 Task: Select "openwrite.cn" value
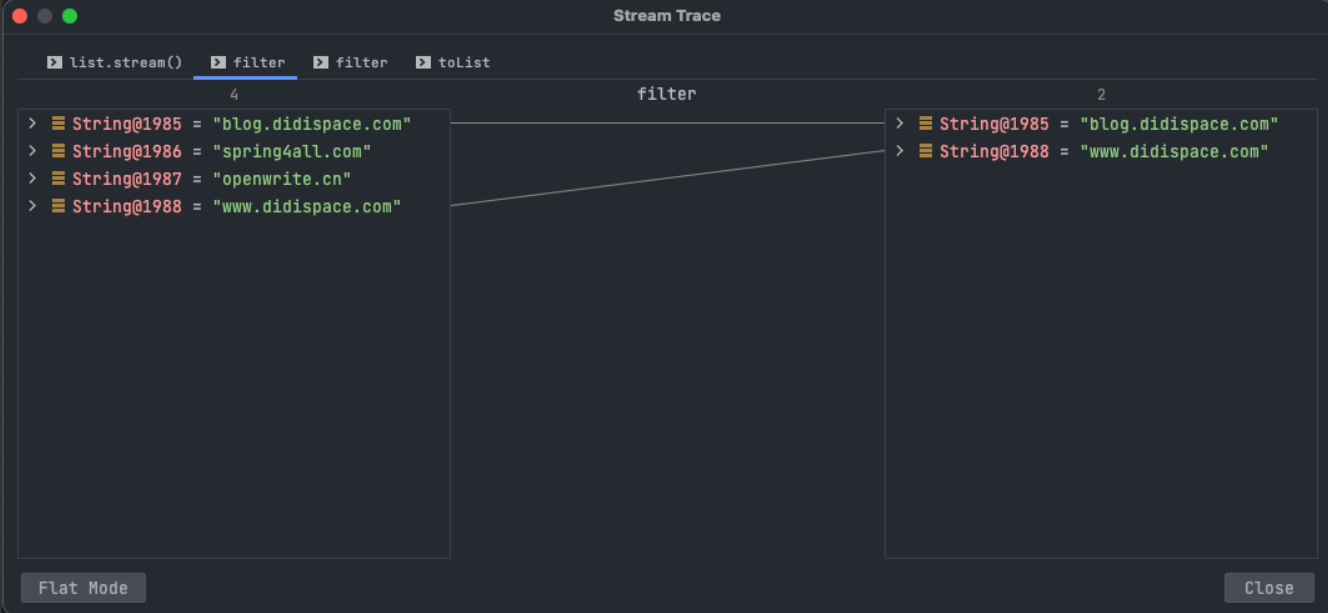(281, 179)
